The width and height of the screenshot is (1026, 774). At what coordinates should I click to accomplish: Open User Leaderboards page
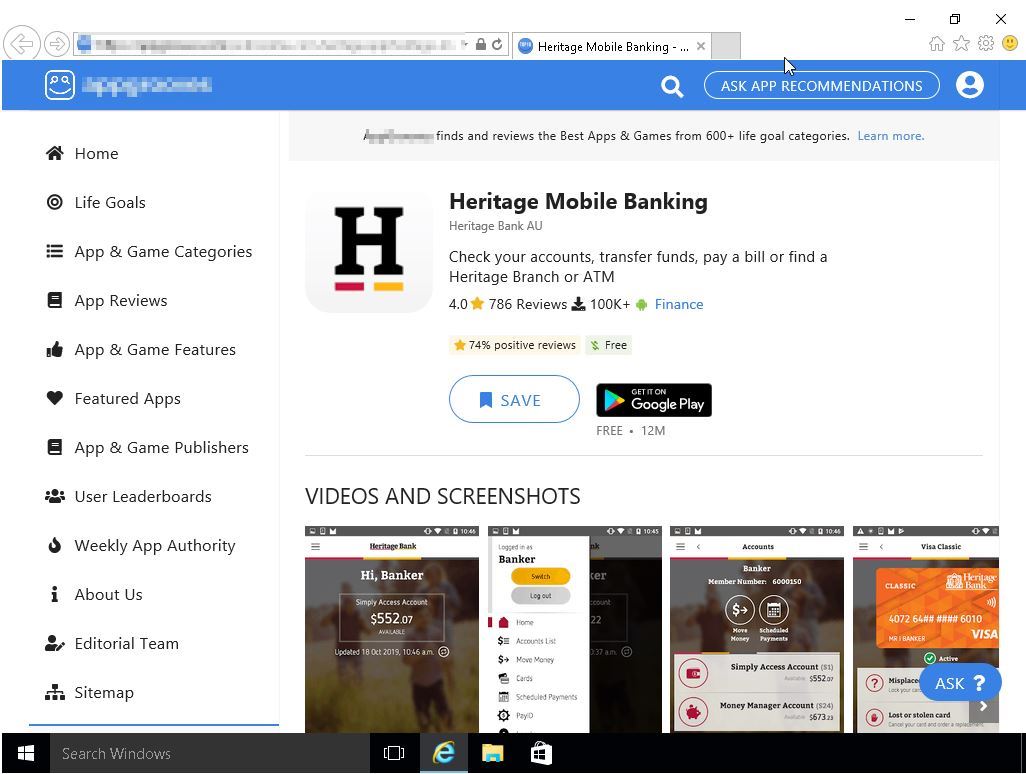(x=143, y=497)
